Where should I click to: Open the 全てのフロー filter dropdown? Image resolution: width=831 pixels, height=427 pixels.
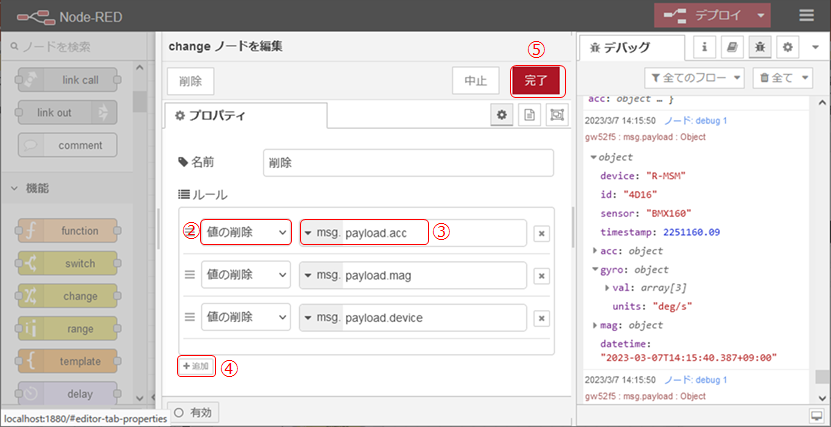tap(694, 77)
